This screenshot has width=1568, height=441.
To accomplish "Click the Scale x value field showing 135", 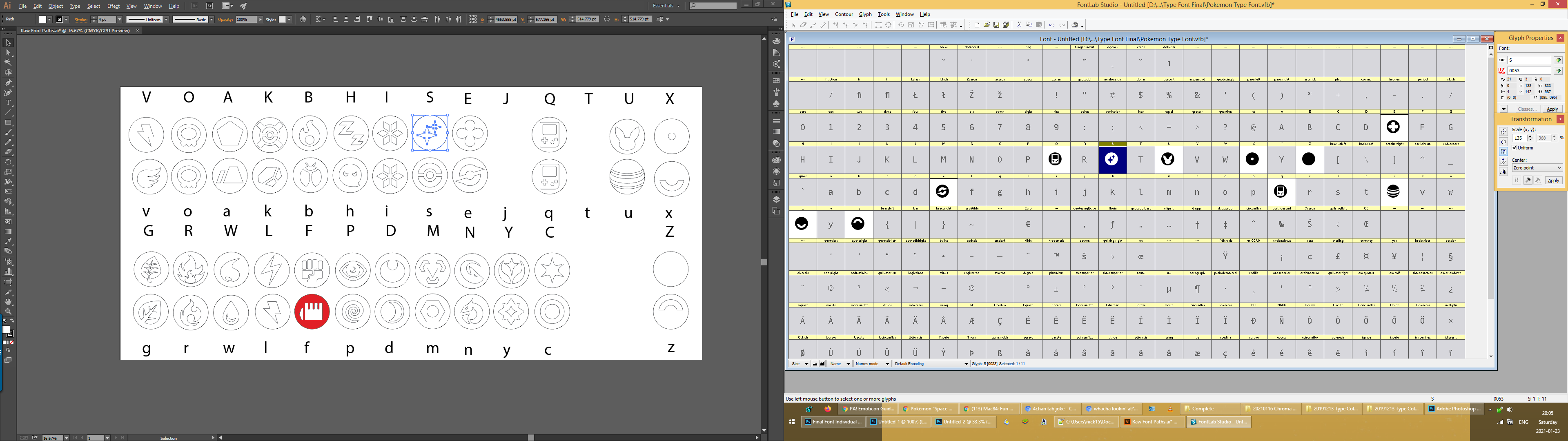I will (1519, 138).
